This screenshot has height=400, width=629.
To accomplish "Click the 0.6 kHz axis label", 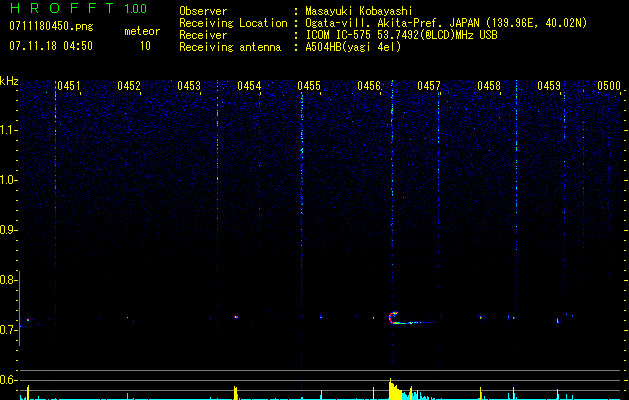I will [8, 380].
